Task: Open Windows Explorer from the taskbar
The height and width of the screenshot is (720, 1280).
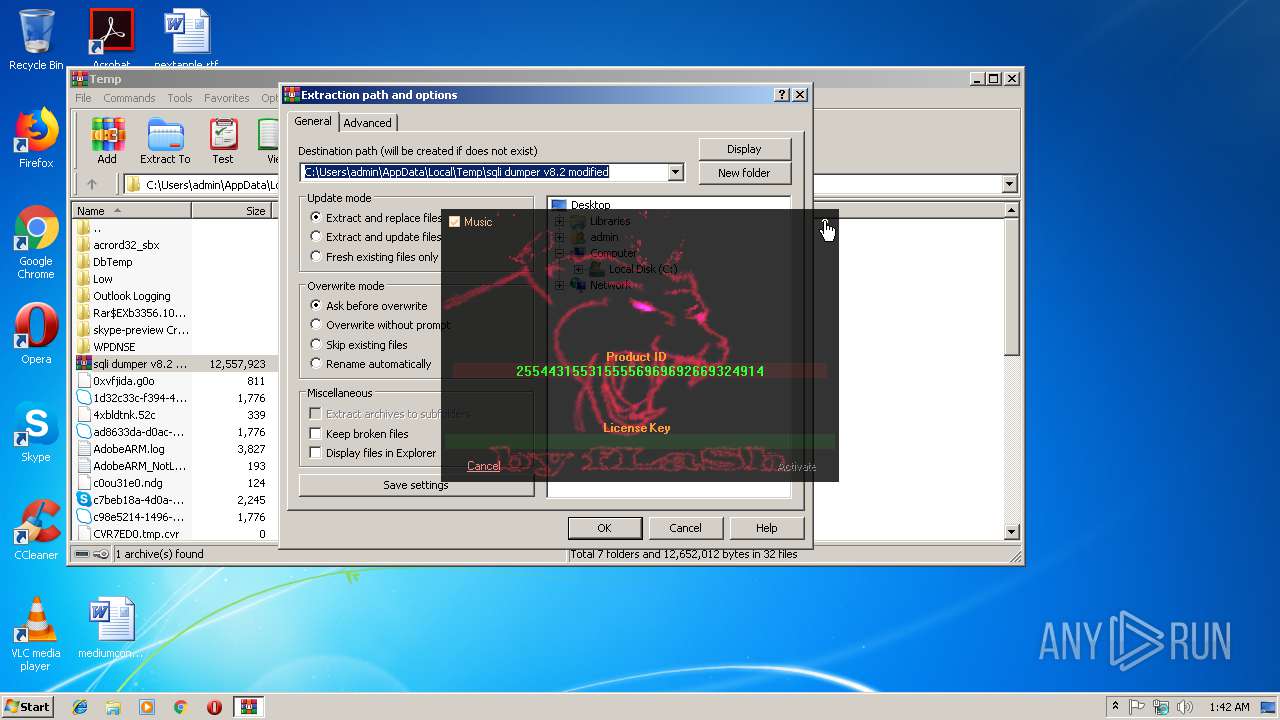Action: (x=113, y=707)
